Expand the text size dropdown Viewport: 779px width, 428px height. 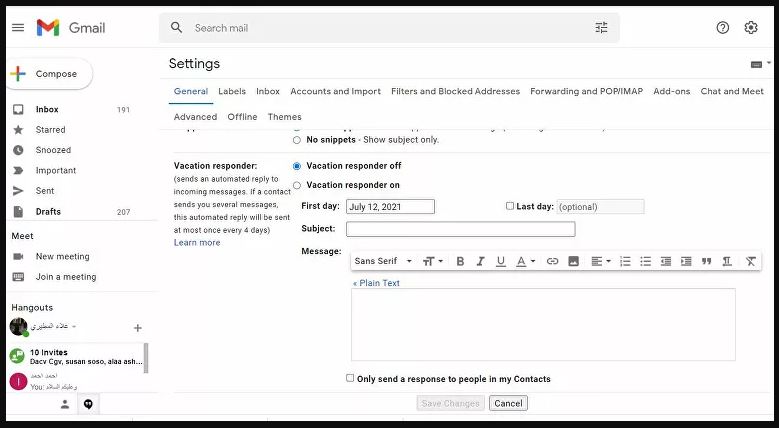click(432, 261)
